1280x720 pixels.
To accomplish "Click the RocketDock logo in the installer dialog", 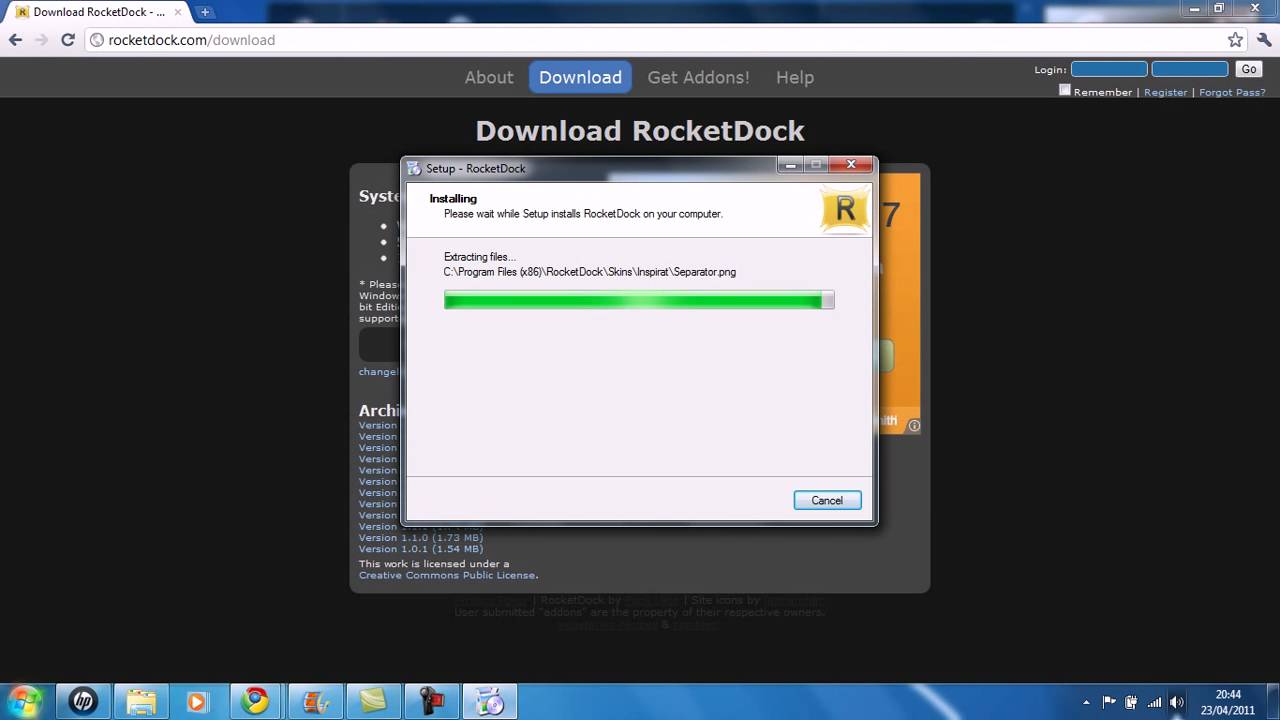I will [845, 209].
